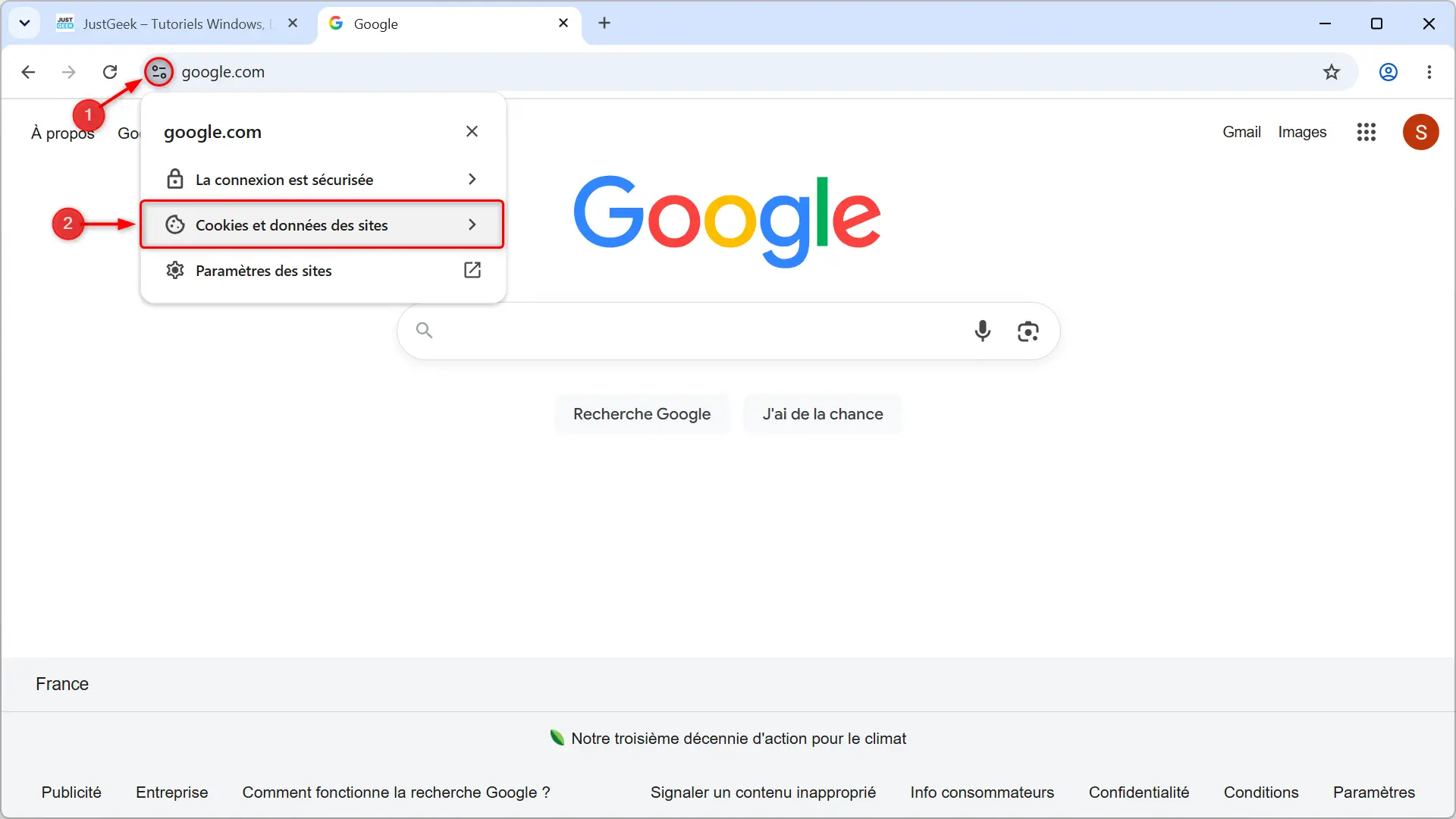Bookmark this page with the star icon
The image size is (1456, 819).
[x=1332, y=72]
